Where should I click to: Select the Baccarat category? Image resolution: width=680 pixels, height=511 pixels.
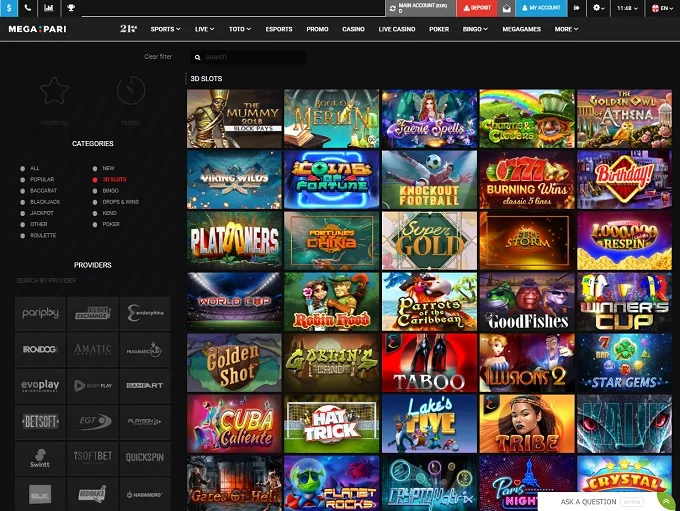coord(39,190)
